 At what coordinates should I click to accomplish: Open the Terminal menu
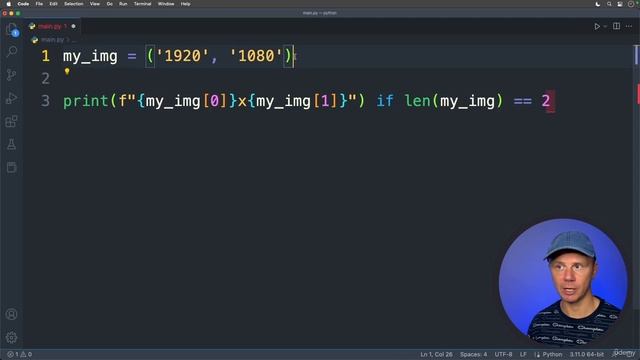click(x=142, y=4)
